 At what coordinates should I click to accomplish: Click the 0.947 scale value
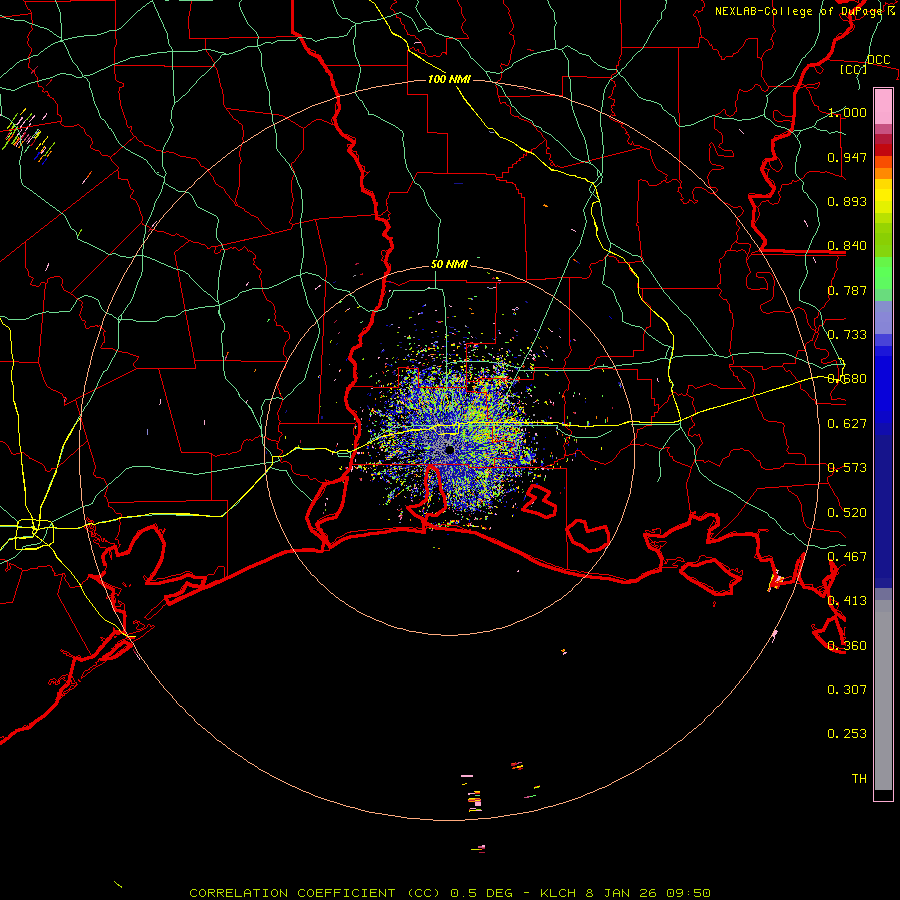pyautogui.click(x=847, y=157)
